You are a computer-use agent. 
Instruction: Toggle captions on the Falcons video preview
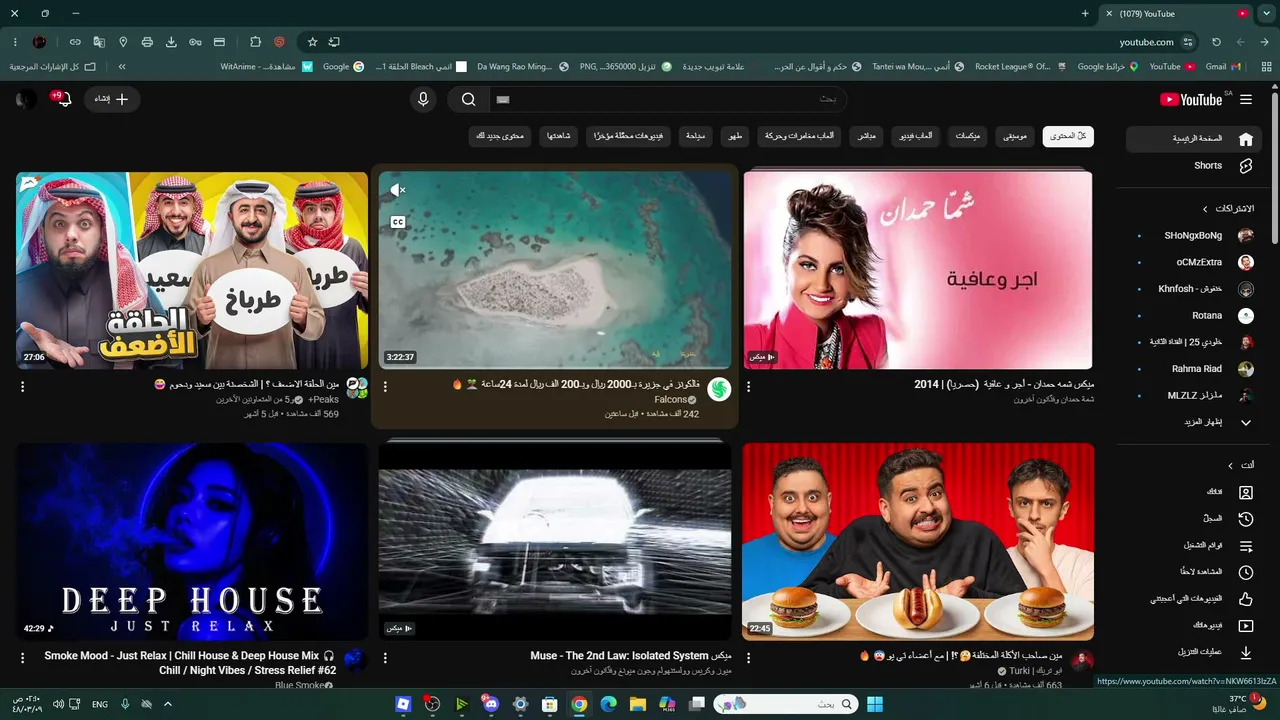(397, 222)
